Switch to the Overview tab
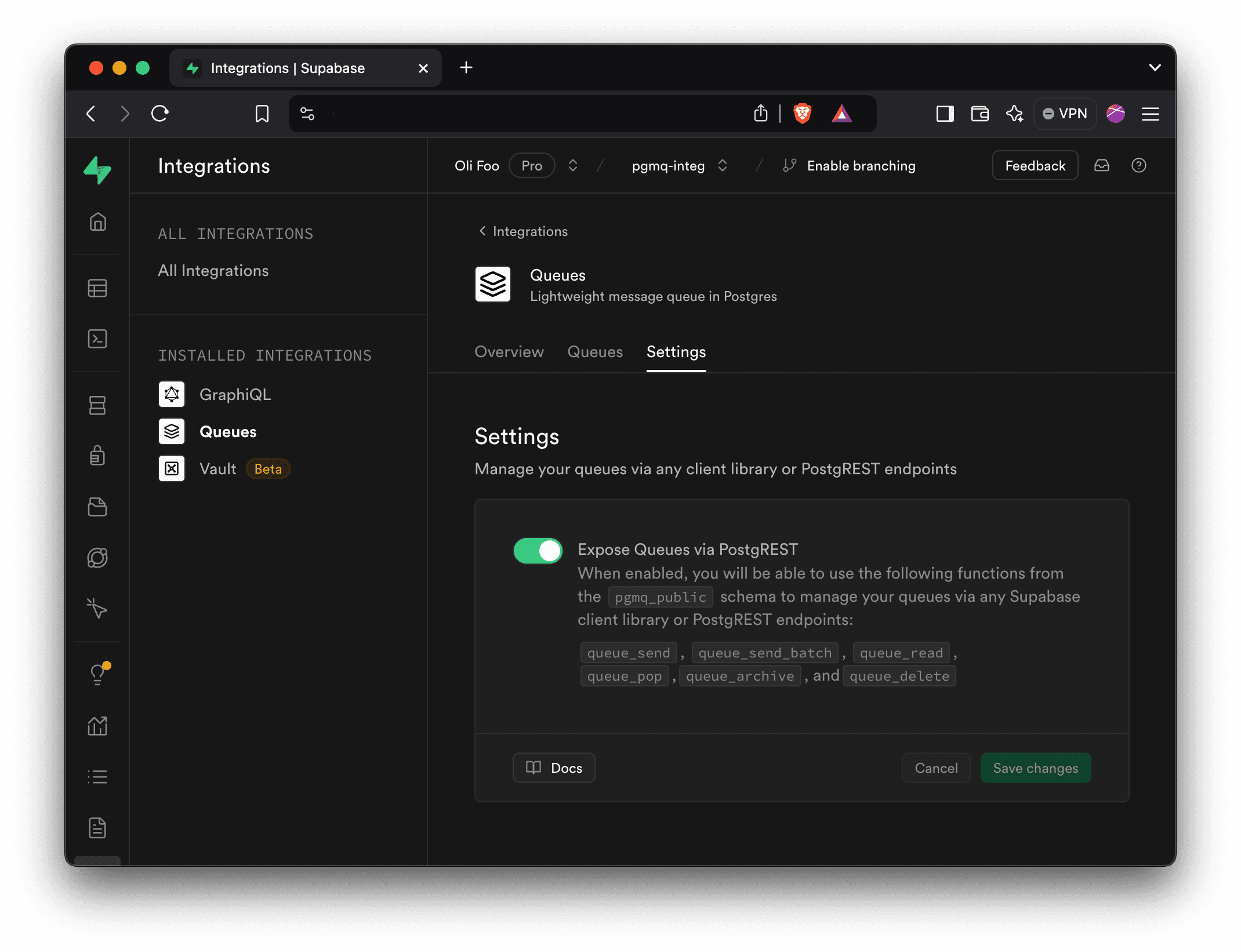 pyautogui.click(x=509, y=352)
